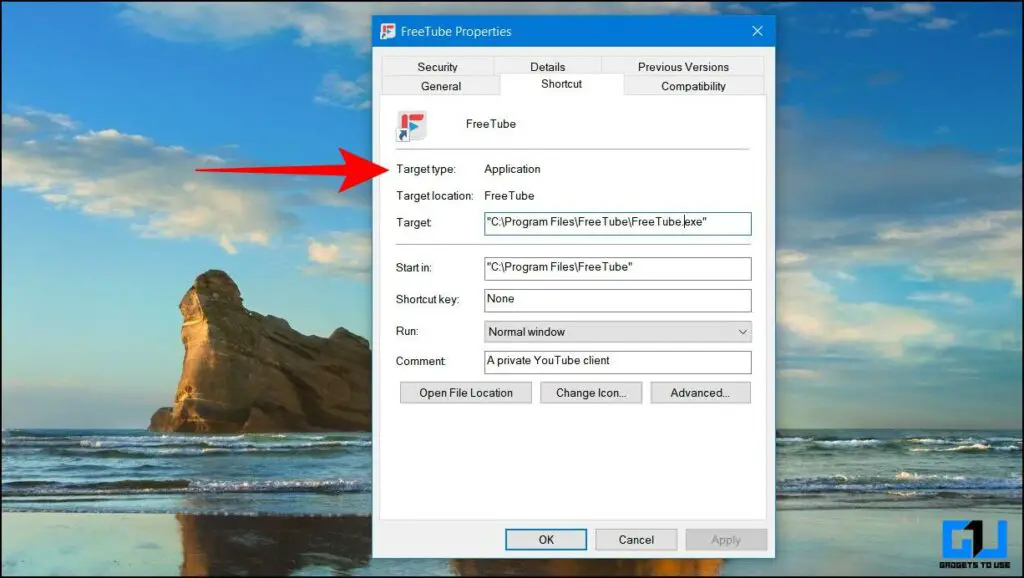Click the Comment label
This screenshot has width=1024, height=578.
pyautogui.click(x=421, y=361)
